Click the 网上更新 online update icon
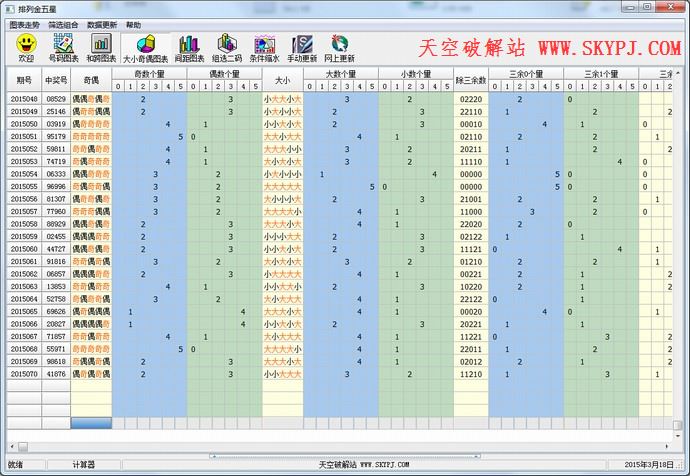 tap(340, 46)
